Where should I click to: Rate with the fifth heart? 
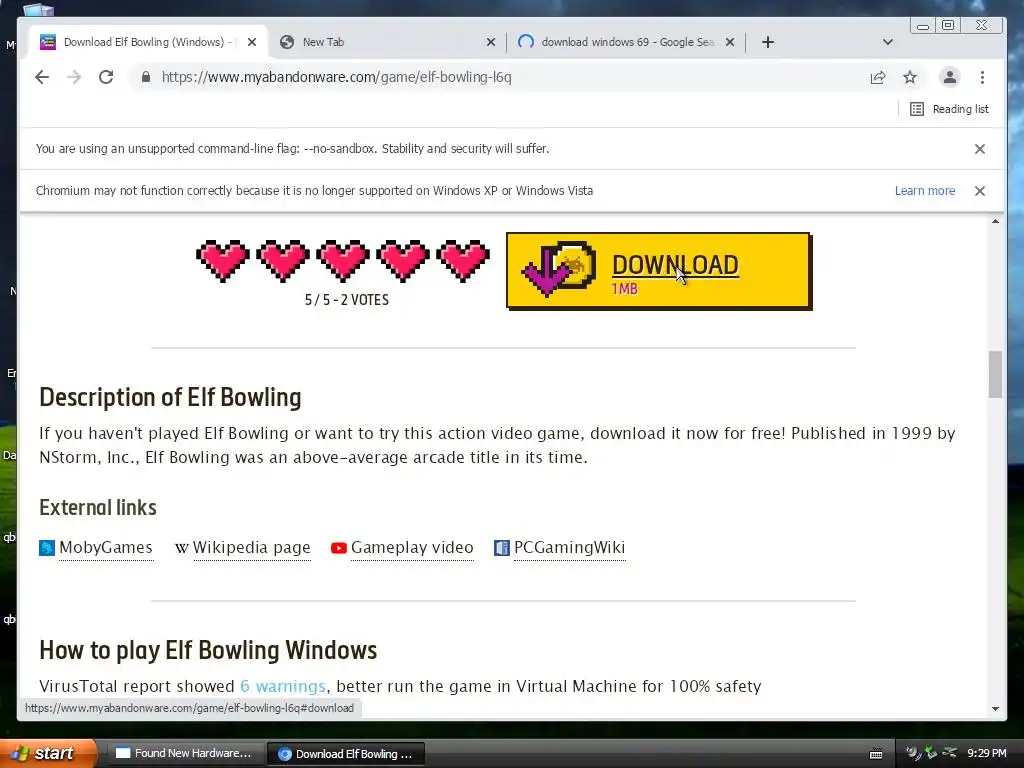[x=463, y=261]
